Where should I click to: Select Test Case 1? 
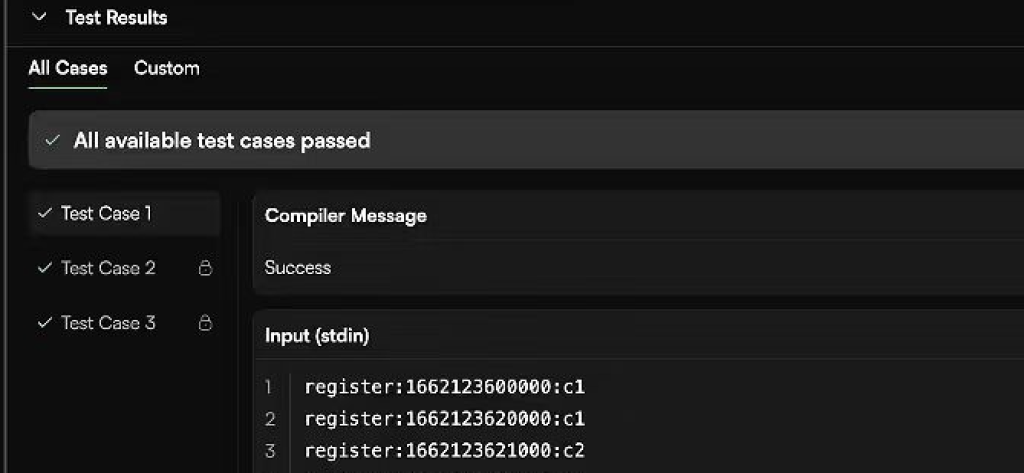pyautogui.click(x=124, y=214)
